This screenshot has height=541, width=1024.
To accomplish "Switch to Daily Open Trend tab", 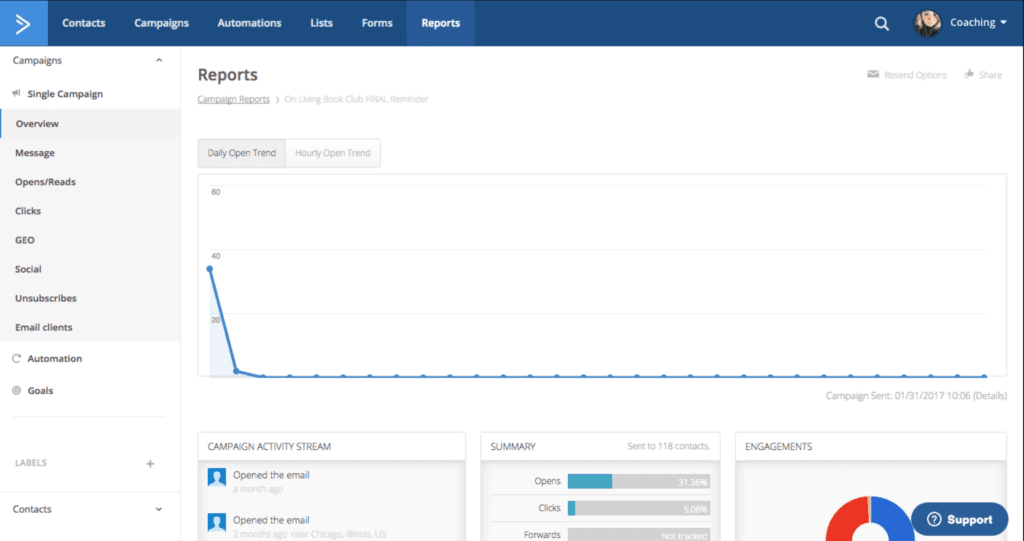I will [242, 153].
